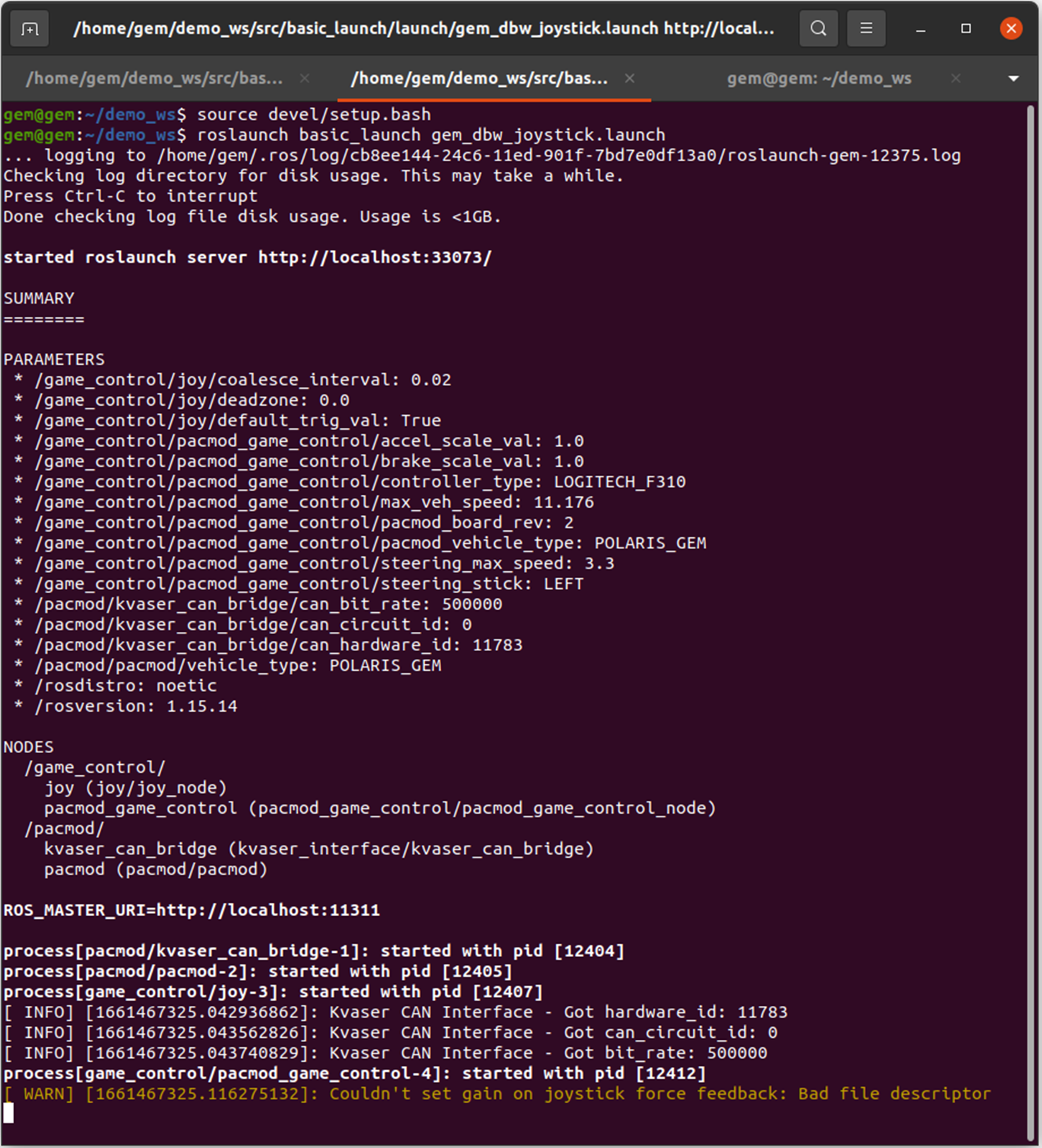Click the http://localhost:33073/ roslaunch server link

[x=375, y=257]
